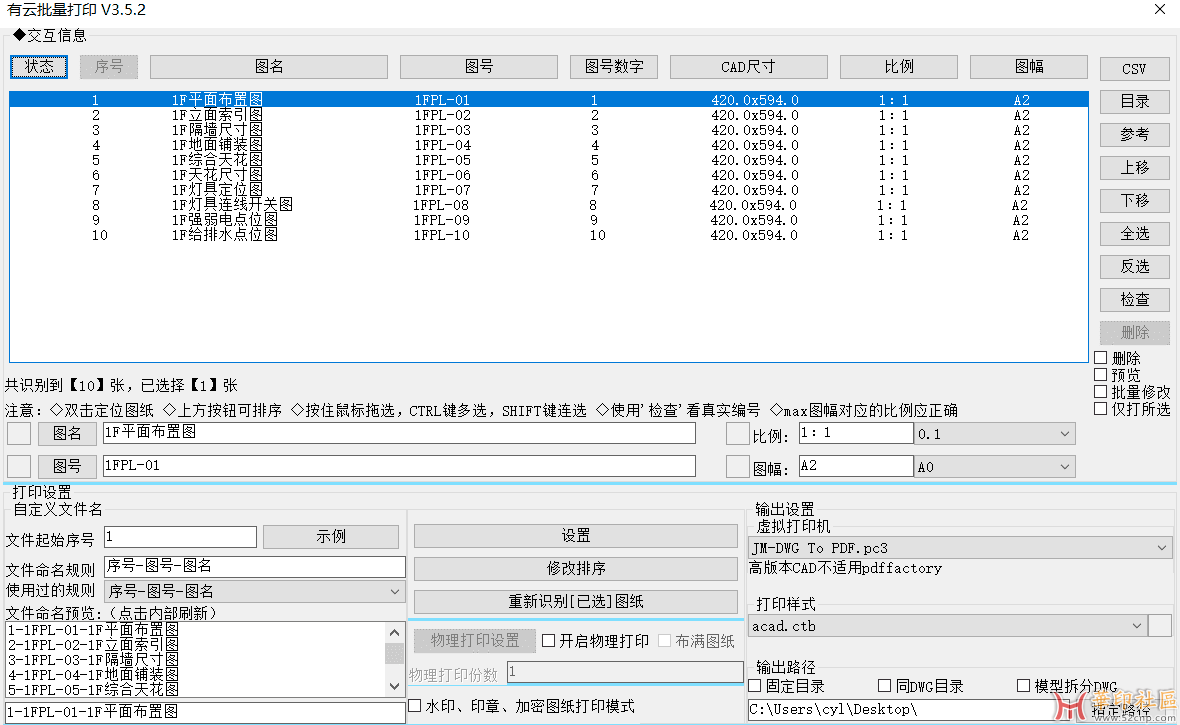Viewport: 1180px width, 725px height.
Task: Click the 比例 input field showing 1:1
Action: (856, 433)
